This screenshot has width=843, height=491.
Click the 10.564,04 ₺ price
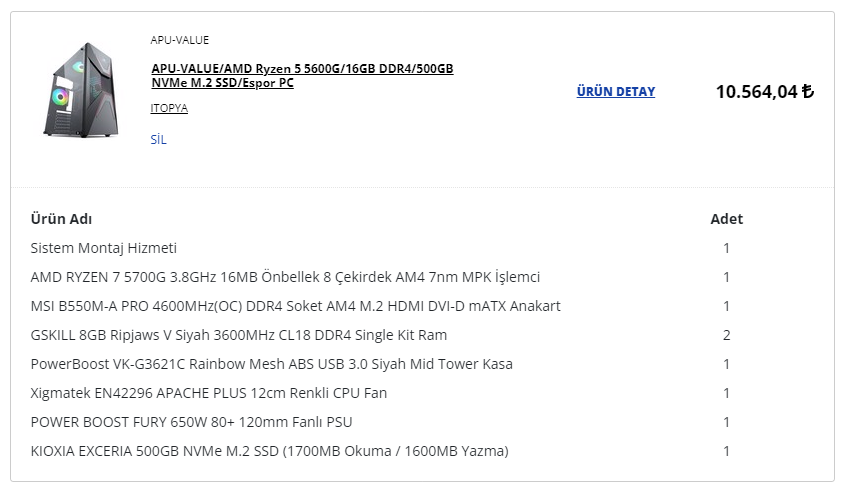pos(764,92)
